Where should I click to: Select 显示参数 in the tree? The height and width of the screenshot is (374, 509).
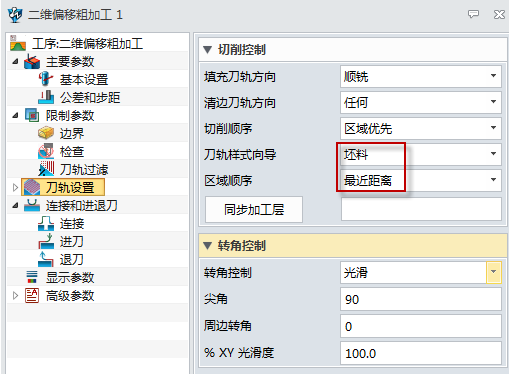click(x=70, y=278)
